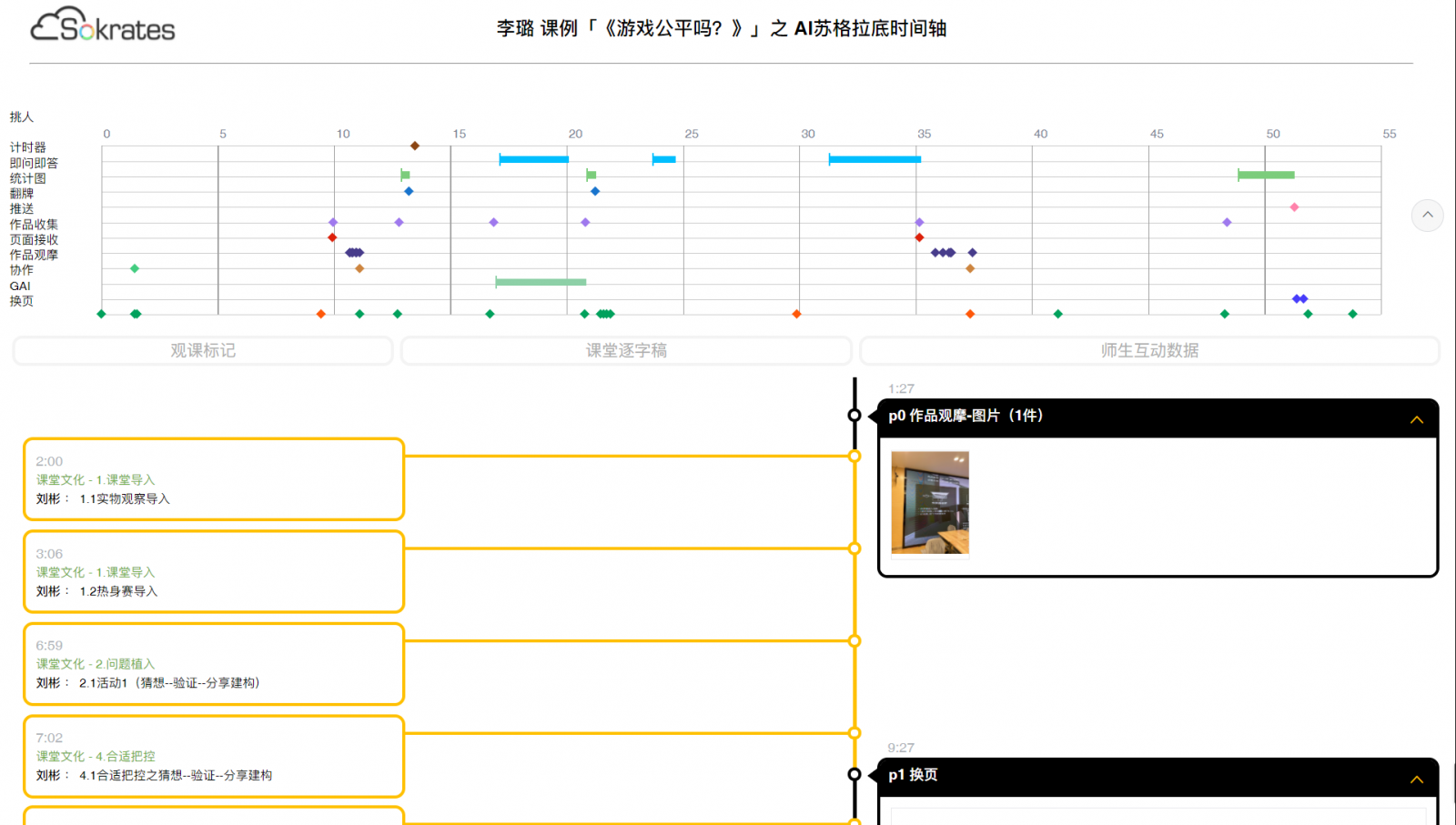1456x825 pixels.
Task: Click the black node at 1:27 on vertical timeline
Action: [x=854, y=416]
